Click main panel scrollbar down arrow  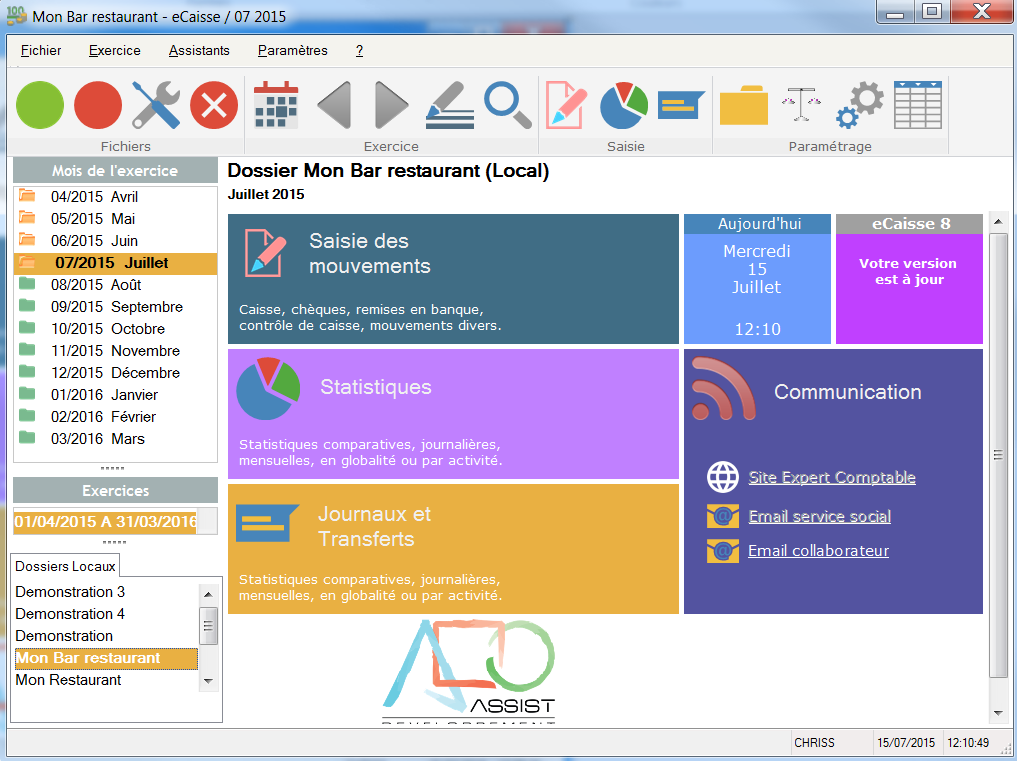[998, 713]
